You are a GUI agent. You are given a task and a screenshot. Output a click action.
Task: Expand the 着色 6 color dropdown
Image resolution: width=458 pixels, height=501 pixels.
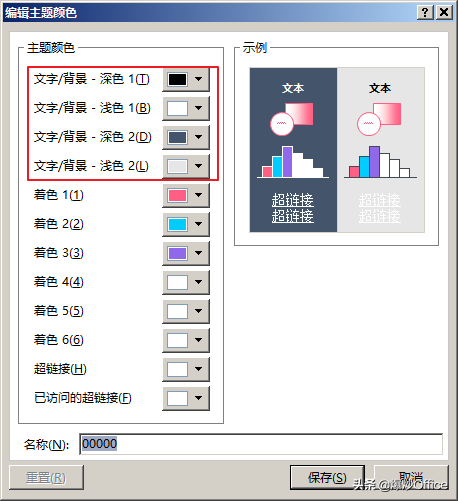[x=199, y=340]
